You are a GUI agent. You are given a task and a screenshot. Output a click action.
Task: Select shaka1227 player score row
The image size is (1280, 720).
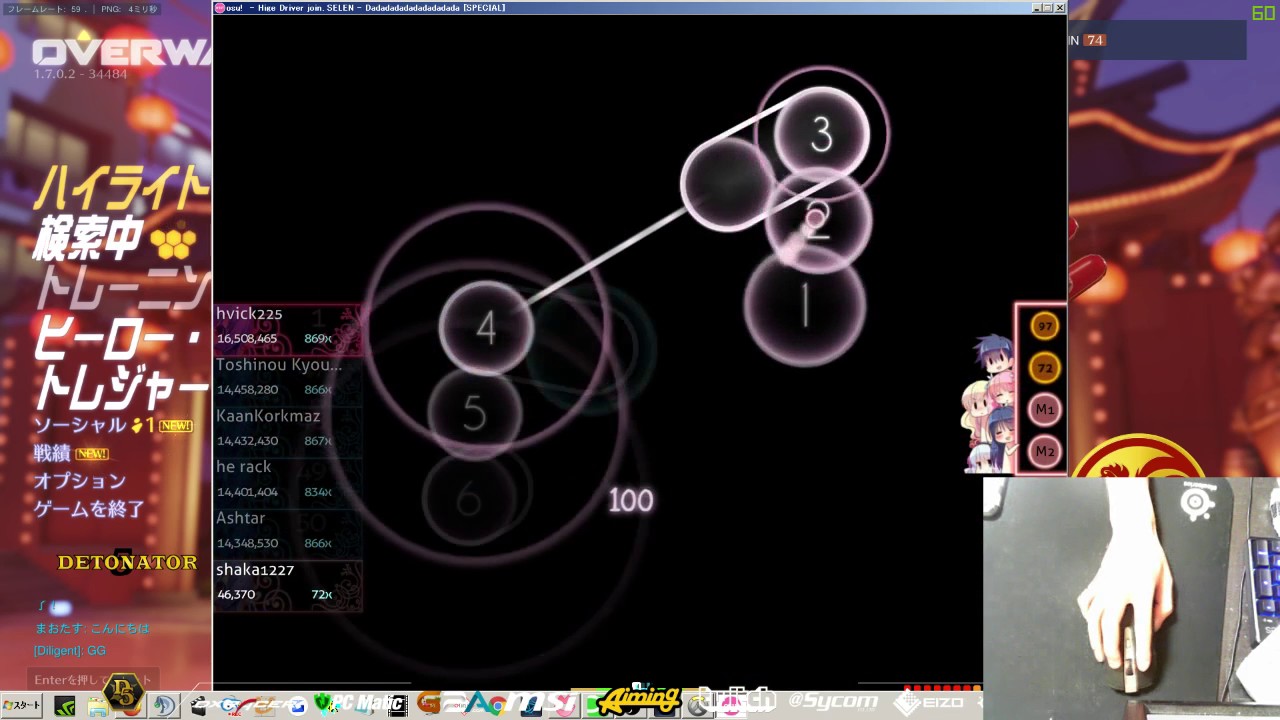coord(288,584)
